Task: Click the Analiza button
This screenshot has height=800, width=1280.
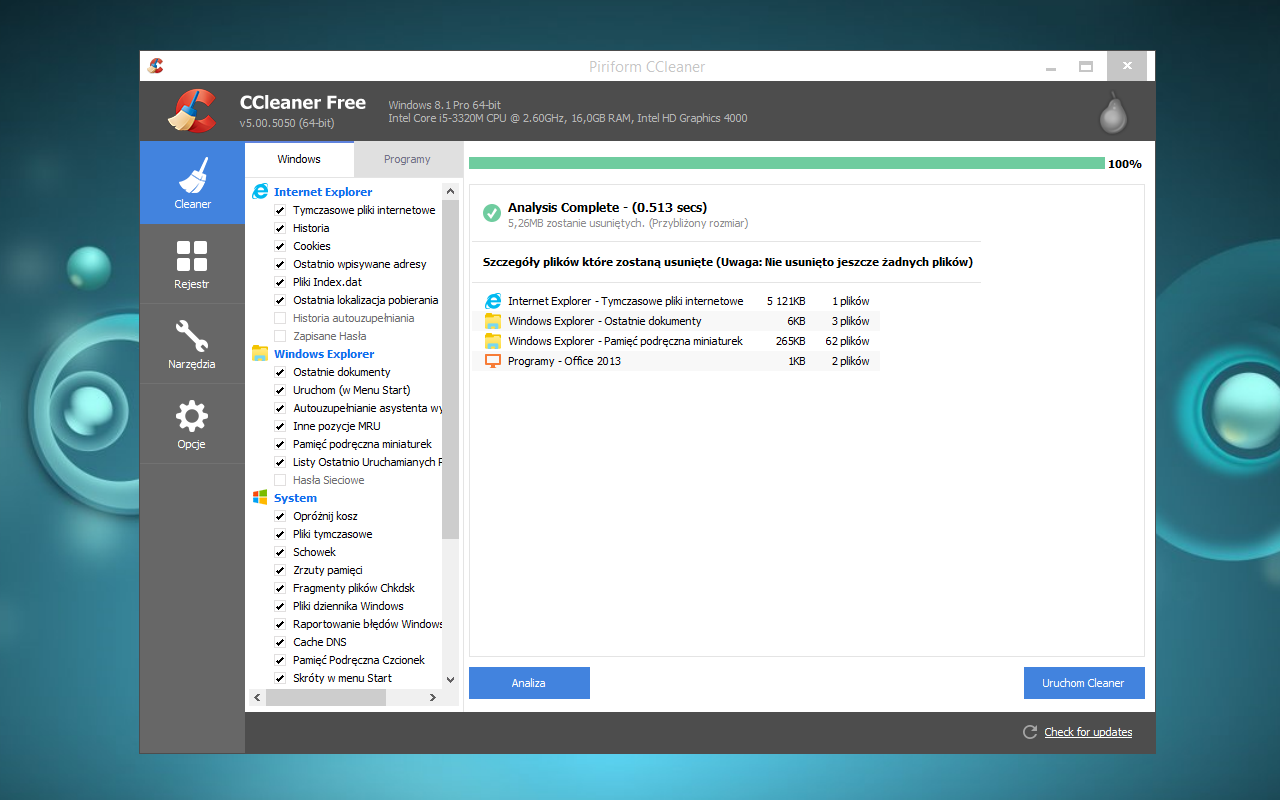Action: [529, 682]
